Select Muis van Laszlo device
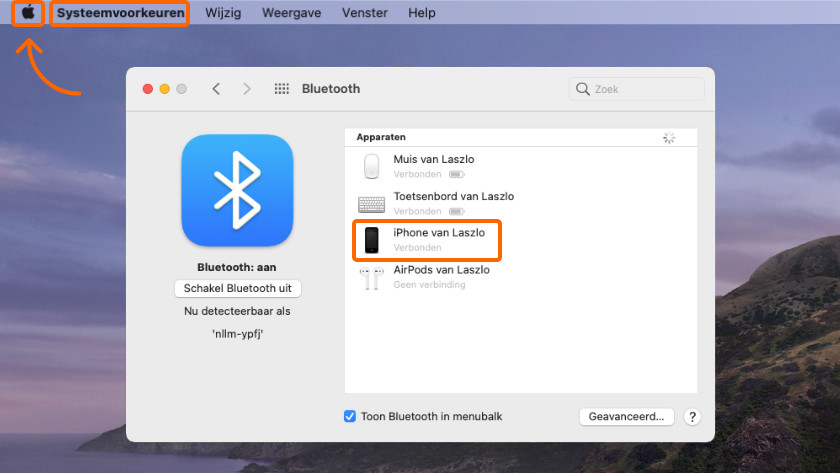This screenshot has width=840, height=473. click(521, 166)
